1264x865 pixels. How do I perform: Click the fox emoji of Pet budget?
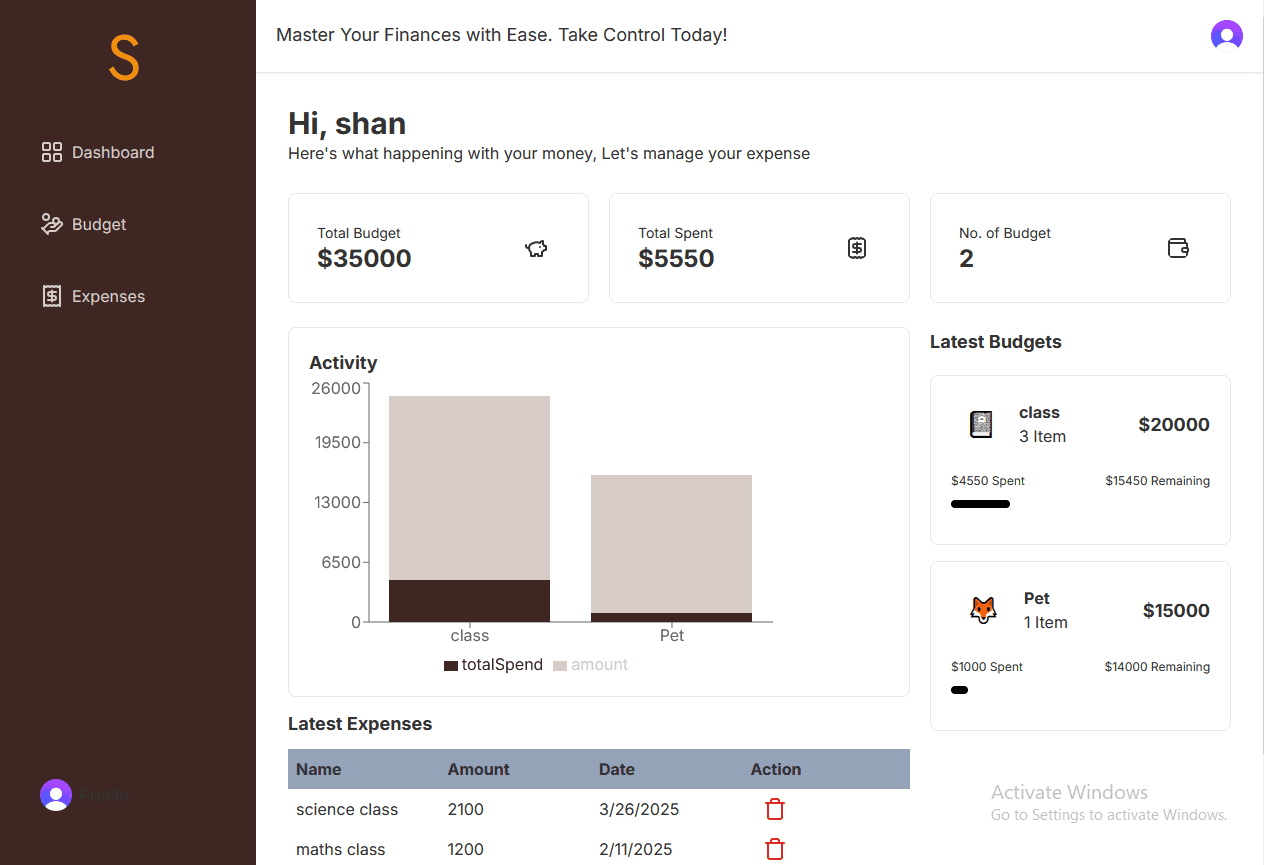click(x=983, y=610)
